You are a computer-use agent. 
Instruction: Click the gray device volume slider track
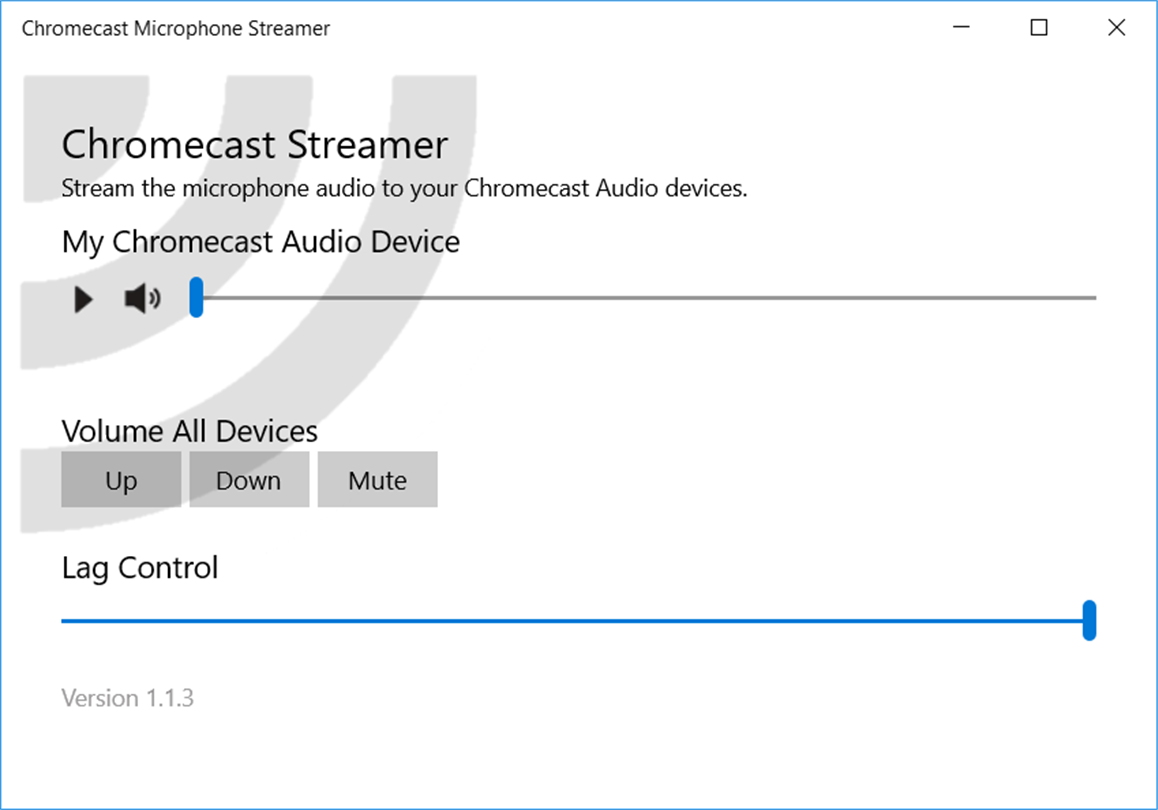click(x=650, y=298)
